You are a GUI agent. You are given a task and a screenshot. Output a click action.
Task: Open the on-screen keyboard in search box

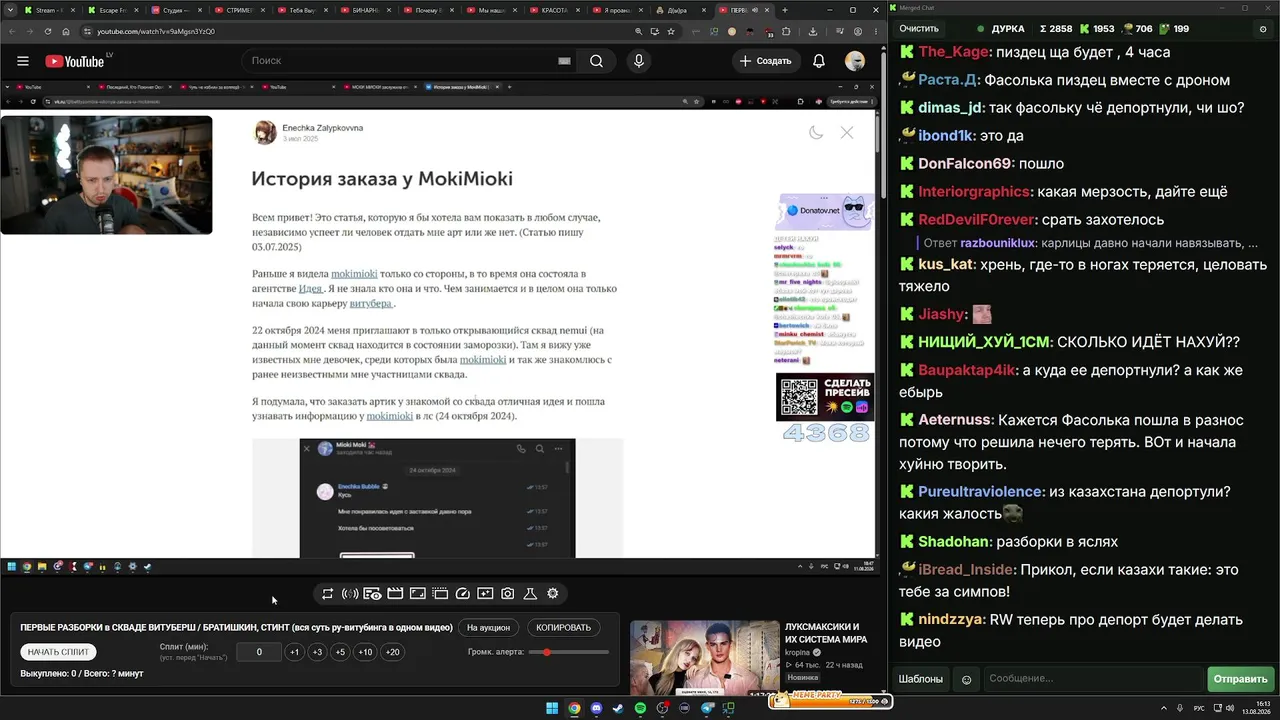pos(564,61)
